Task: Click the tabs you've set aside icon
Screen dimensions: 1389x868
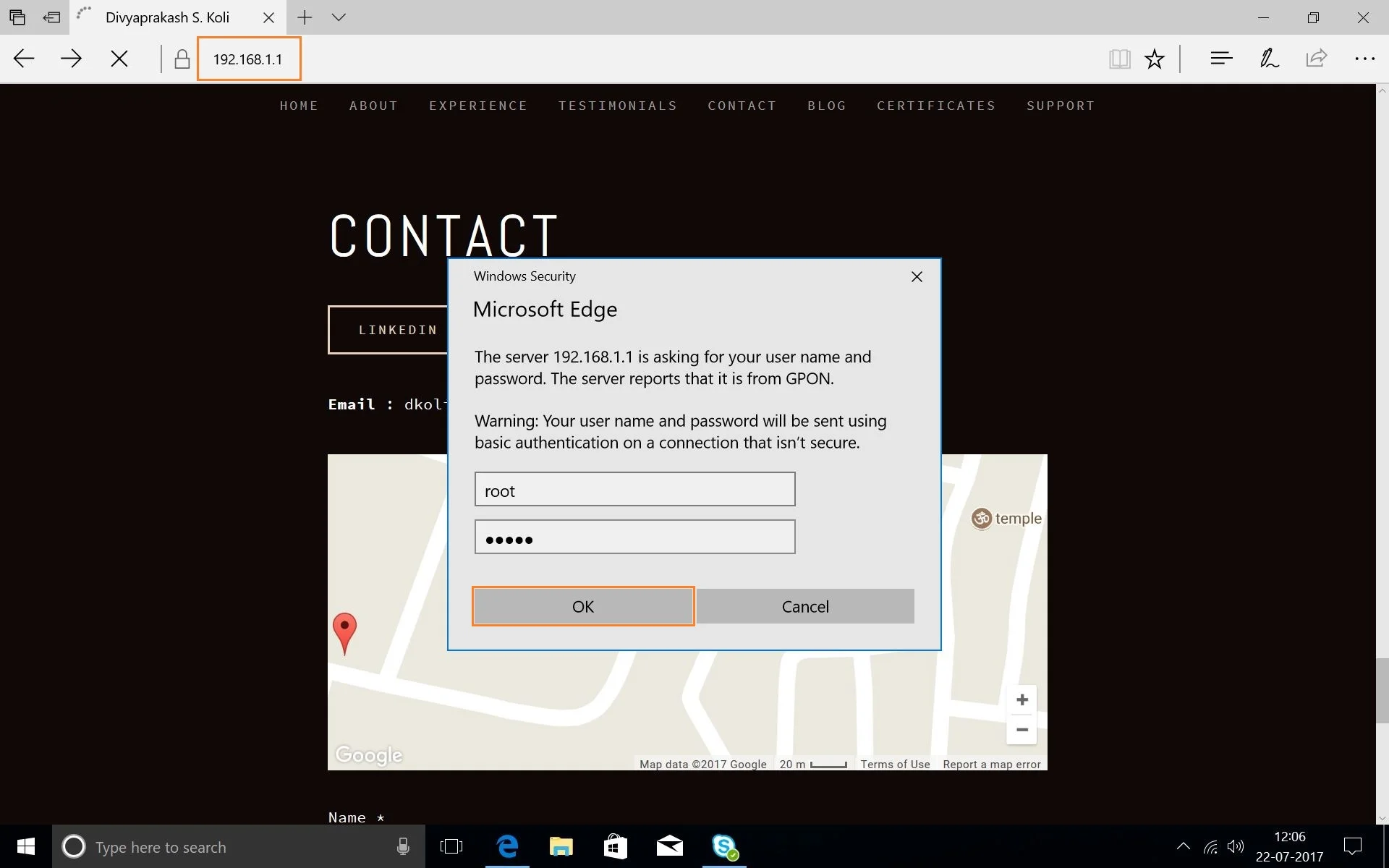Action: 17,17
